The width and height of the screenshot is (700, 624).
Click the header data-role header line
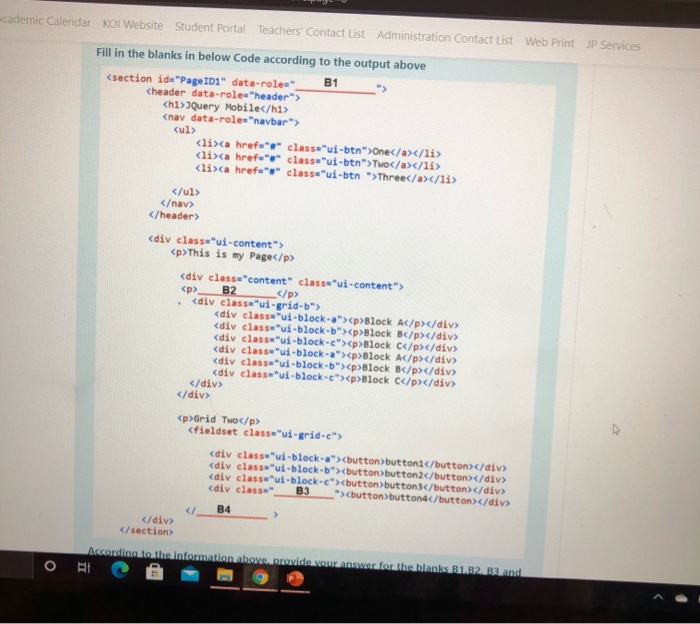(223, 94)
